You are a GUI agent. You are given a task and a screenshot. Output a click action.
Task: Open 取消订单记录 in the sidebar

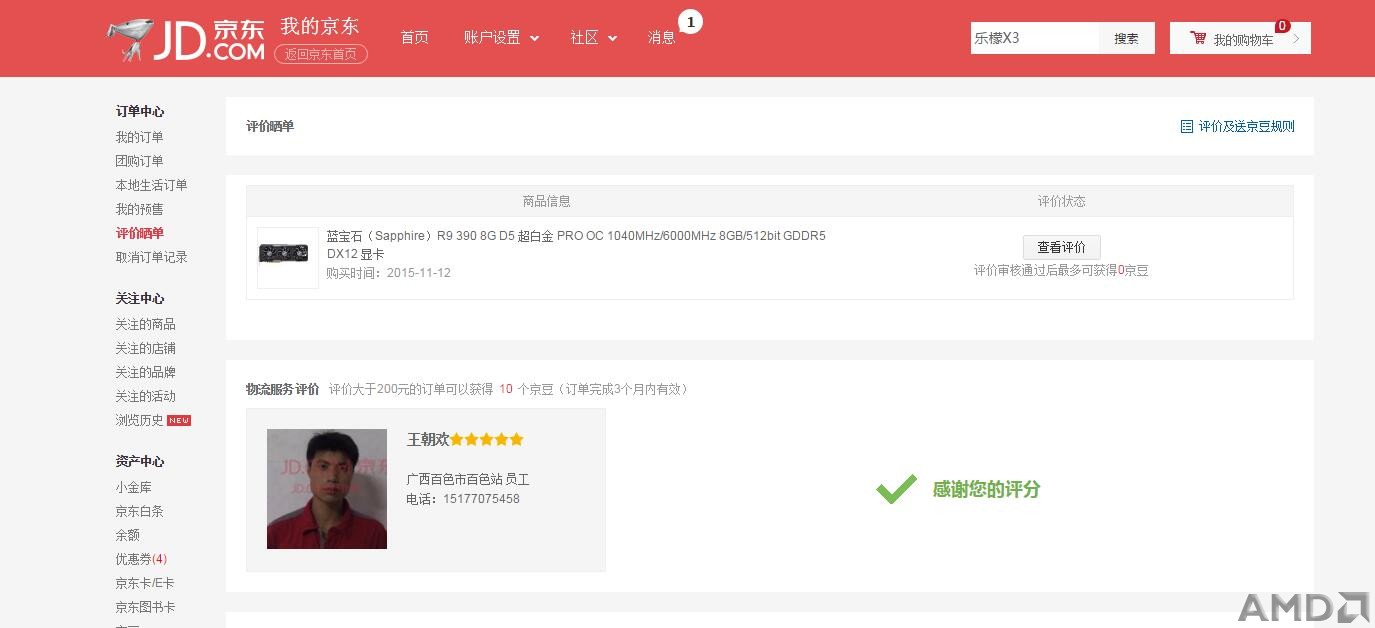click(151, 257)
